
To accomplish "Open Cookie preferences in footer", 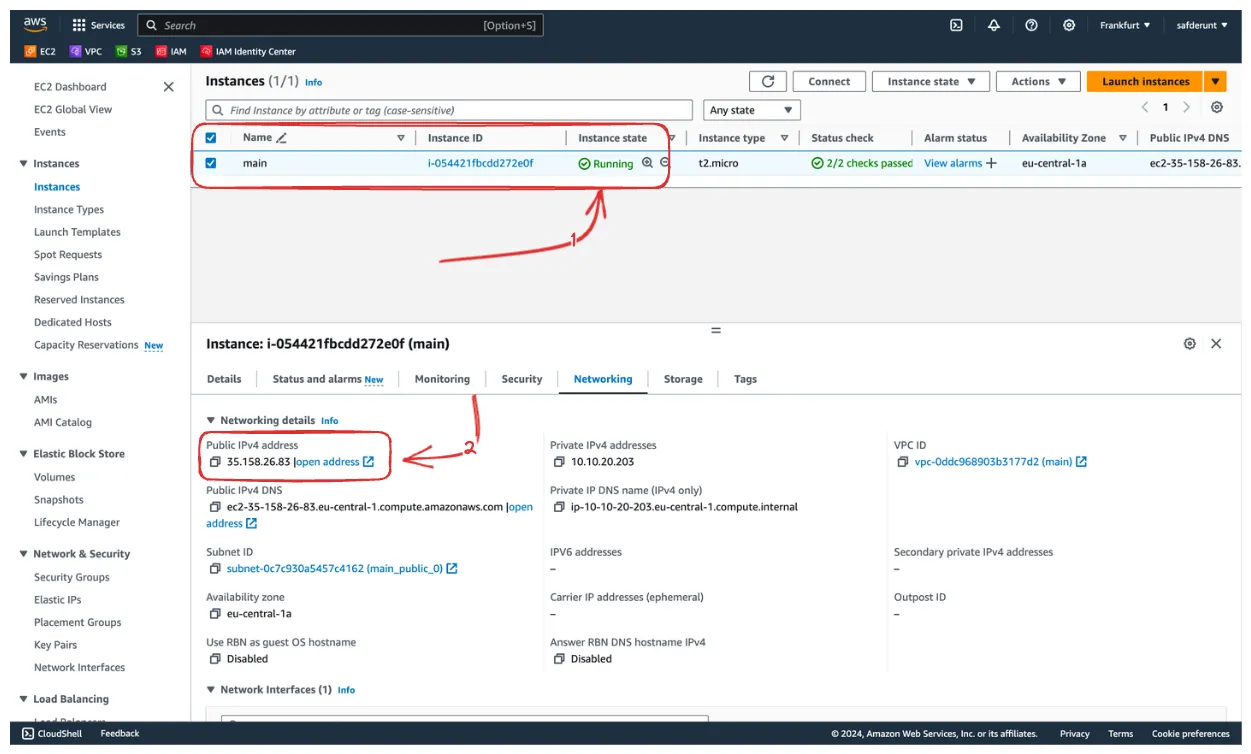I will (x=1191, y=734).
